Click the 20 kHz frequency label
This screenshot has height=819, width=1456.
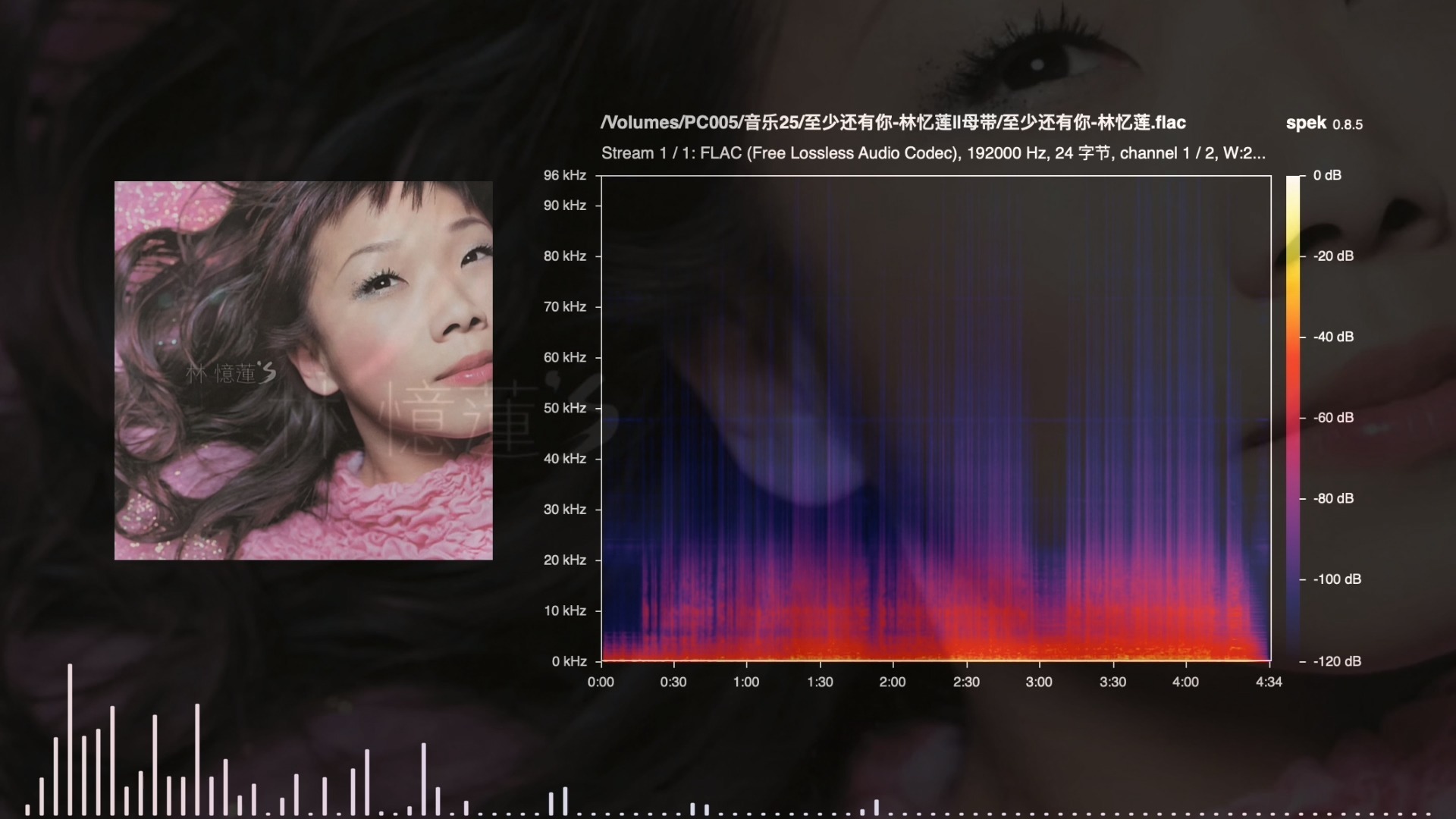[x=565, y=560]
